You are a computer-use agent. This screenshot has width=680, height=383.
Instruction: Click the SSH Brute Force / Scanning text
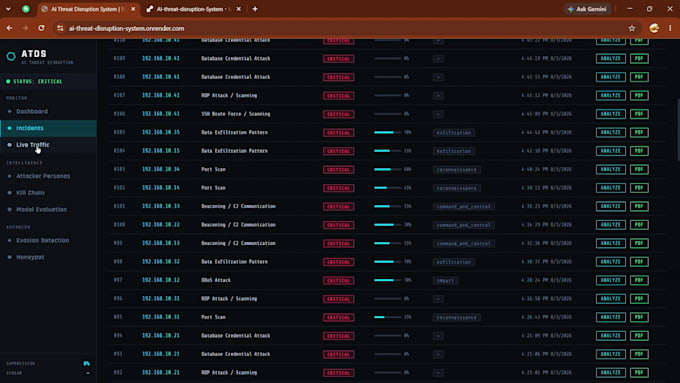(x=235, y=114)
